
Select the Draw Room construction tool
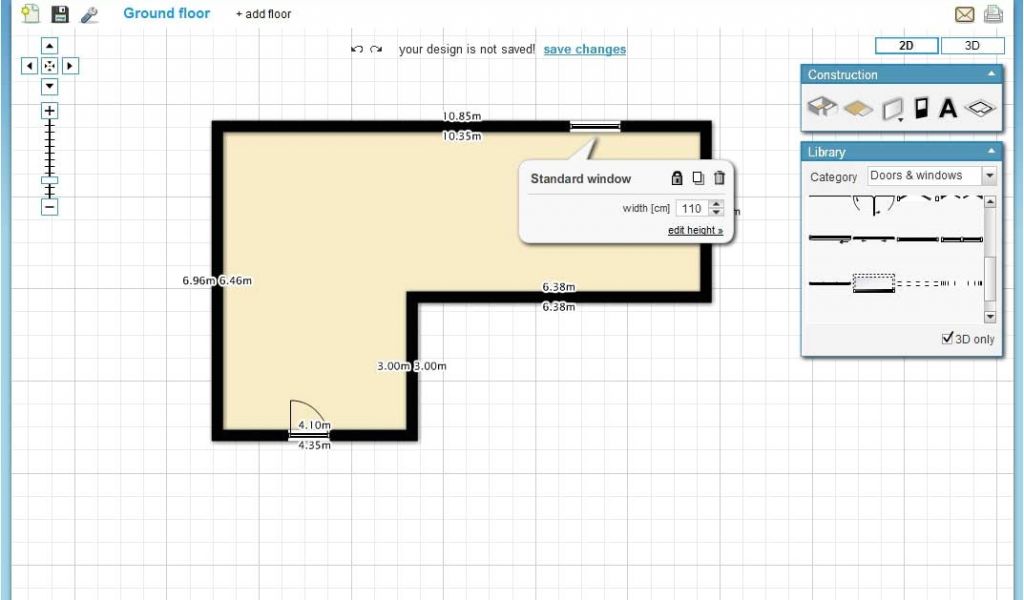(821, 109)
